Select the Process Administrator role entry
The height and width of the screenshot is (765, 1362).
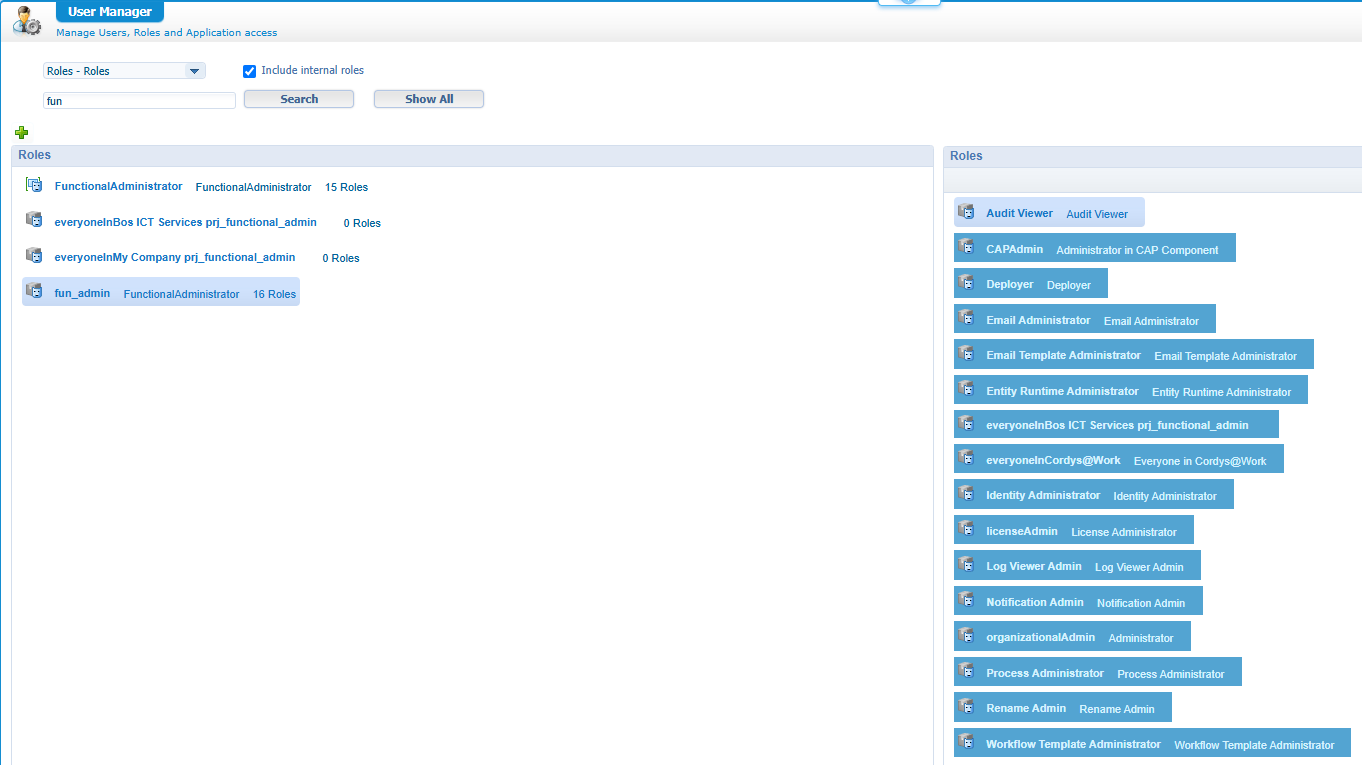click(1045, 673)
